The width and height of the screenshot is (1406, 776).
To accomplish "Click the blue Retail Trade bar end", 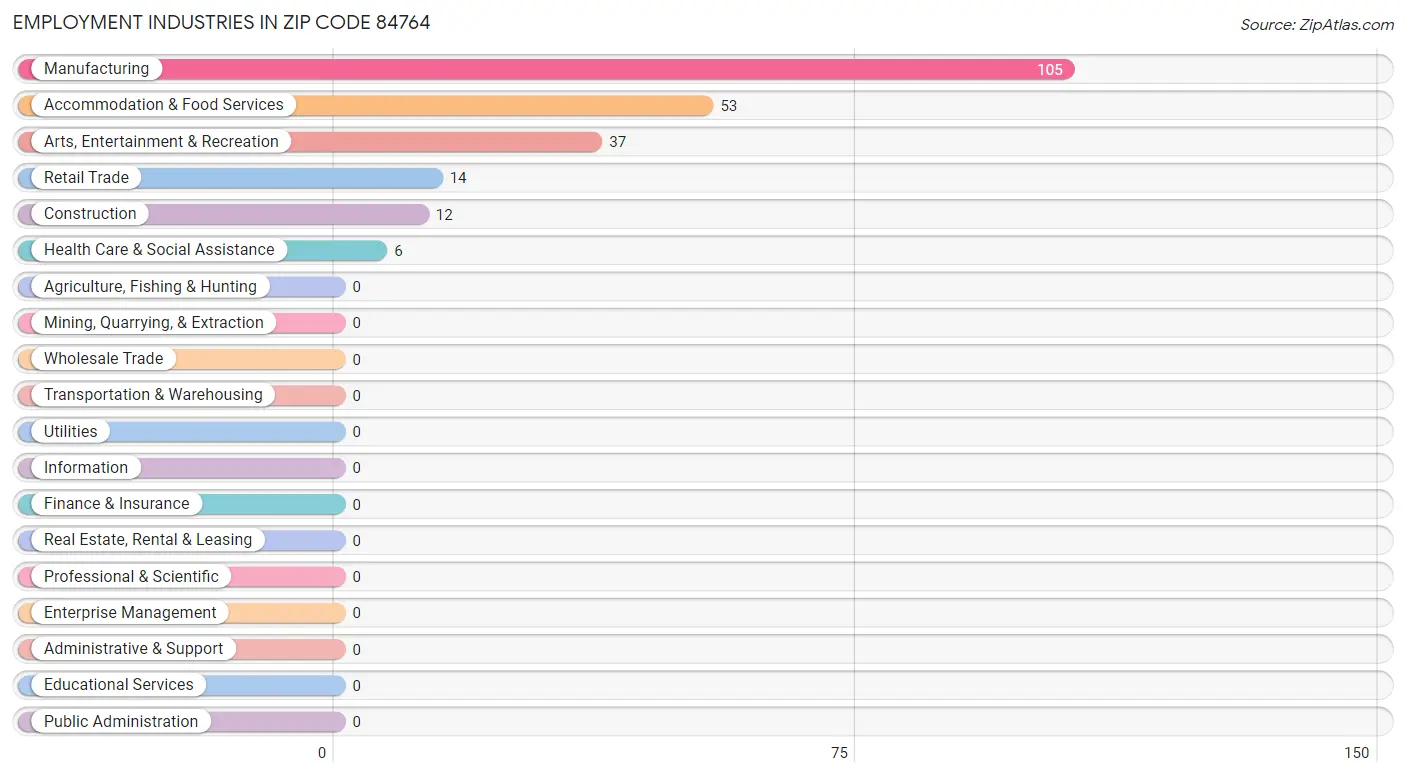I will 435,178.
